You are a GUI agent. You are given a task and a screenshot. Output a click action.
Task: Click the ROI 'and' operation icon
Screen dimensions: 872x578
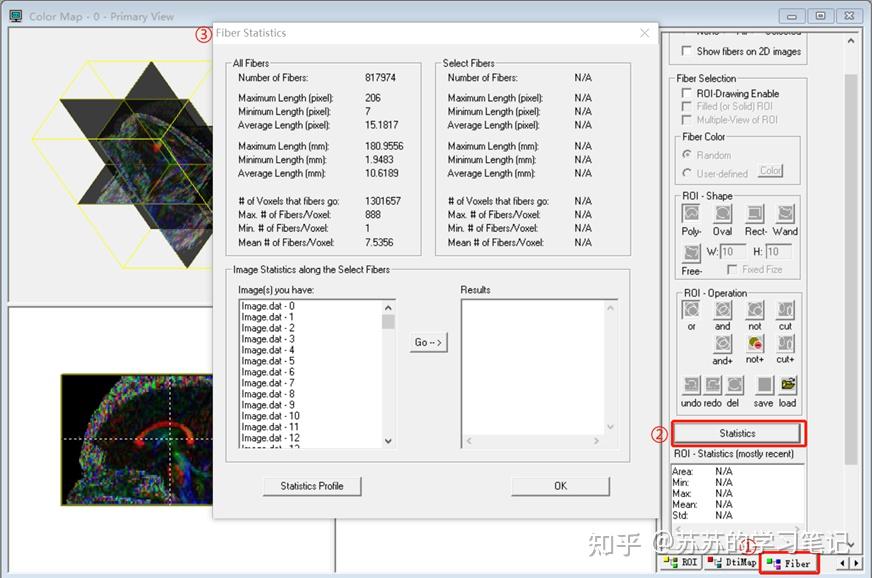722,311
